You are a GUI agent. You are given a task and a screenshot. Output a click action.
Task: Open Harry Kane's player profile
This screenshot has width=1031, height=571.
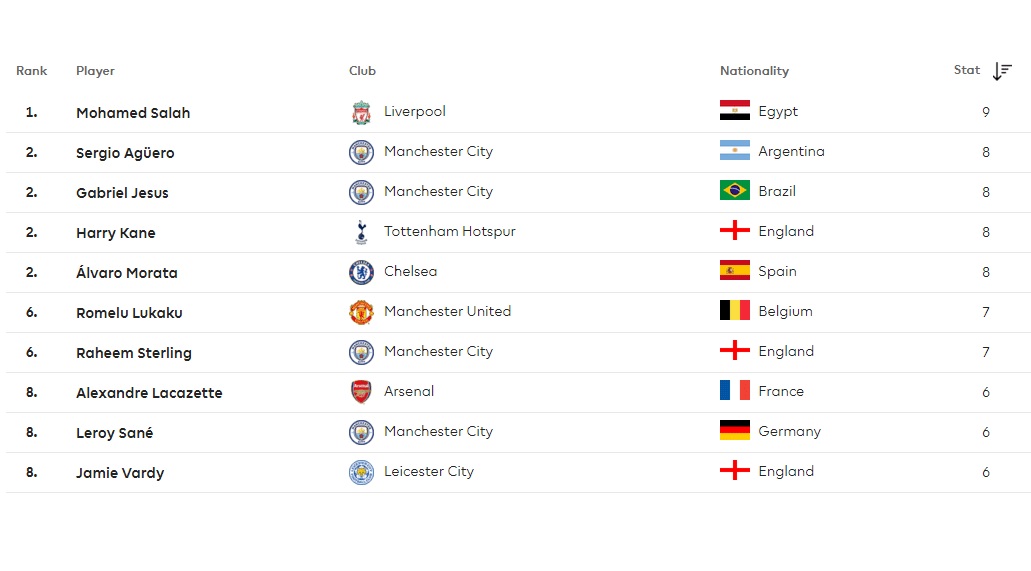116,233
